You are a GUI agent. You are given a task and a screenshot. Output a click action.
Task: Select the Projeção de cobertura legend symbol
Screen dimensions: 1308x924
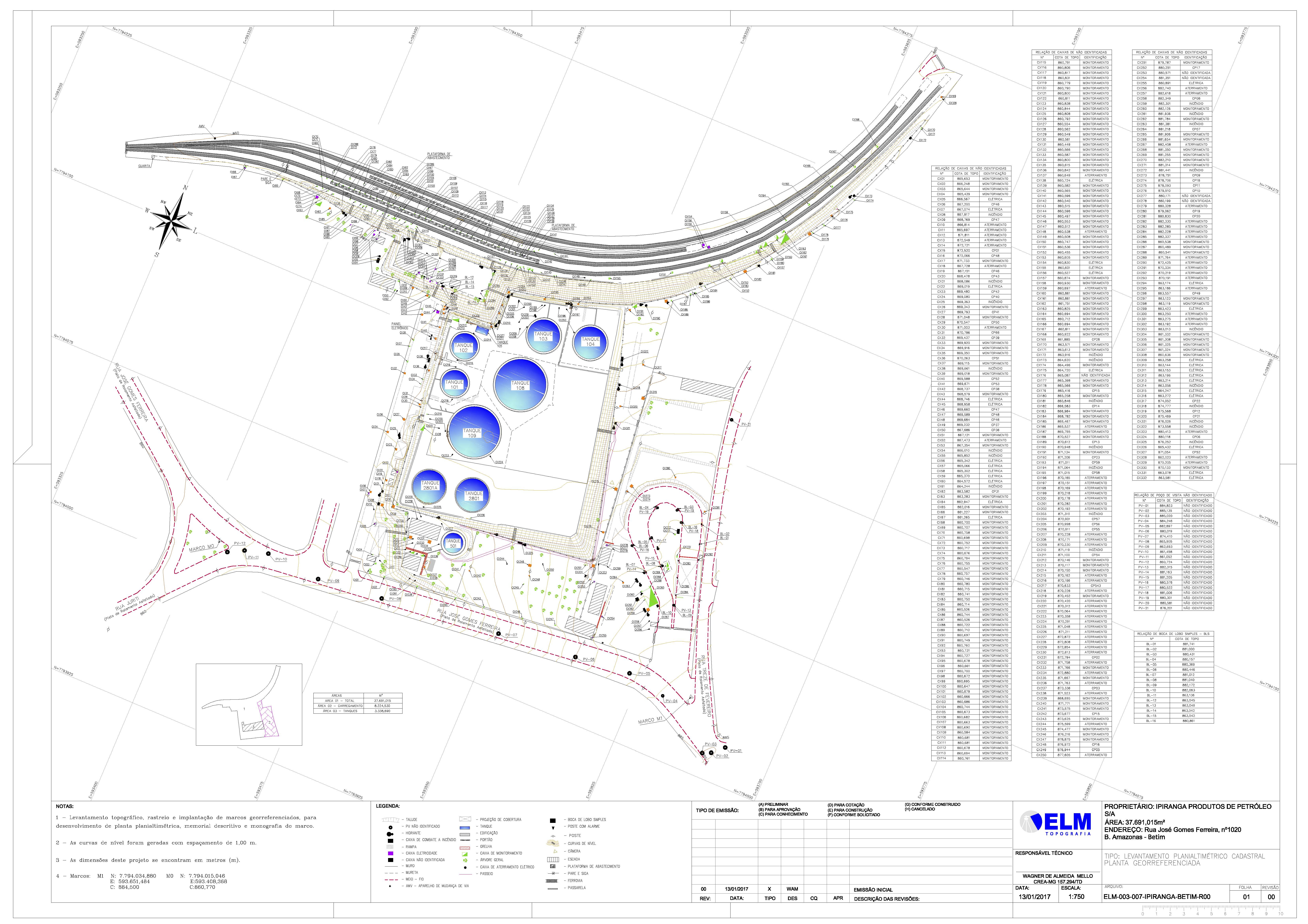(x=465, y=819)
